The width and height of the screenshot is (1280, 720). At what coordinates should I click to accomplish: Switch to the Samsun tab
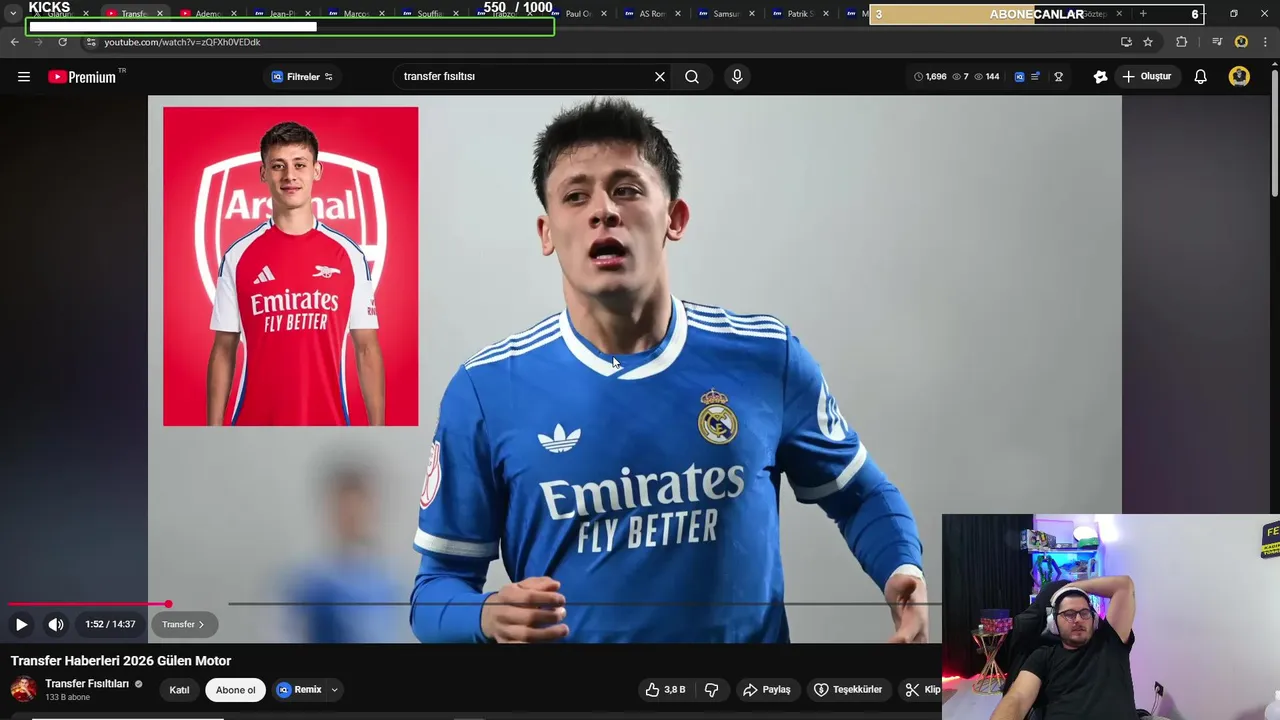point(726,14)
